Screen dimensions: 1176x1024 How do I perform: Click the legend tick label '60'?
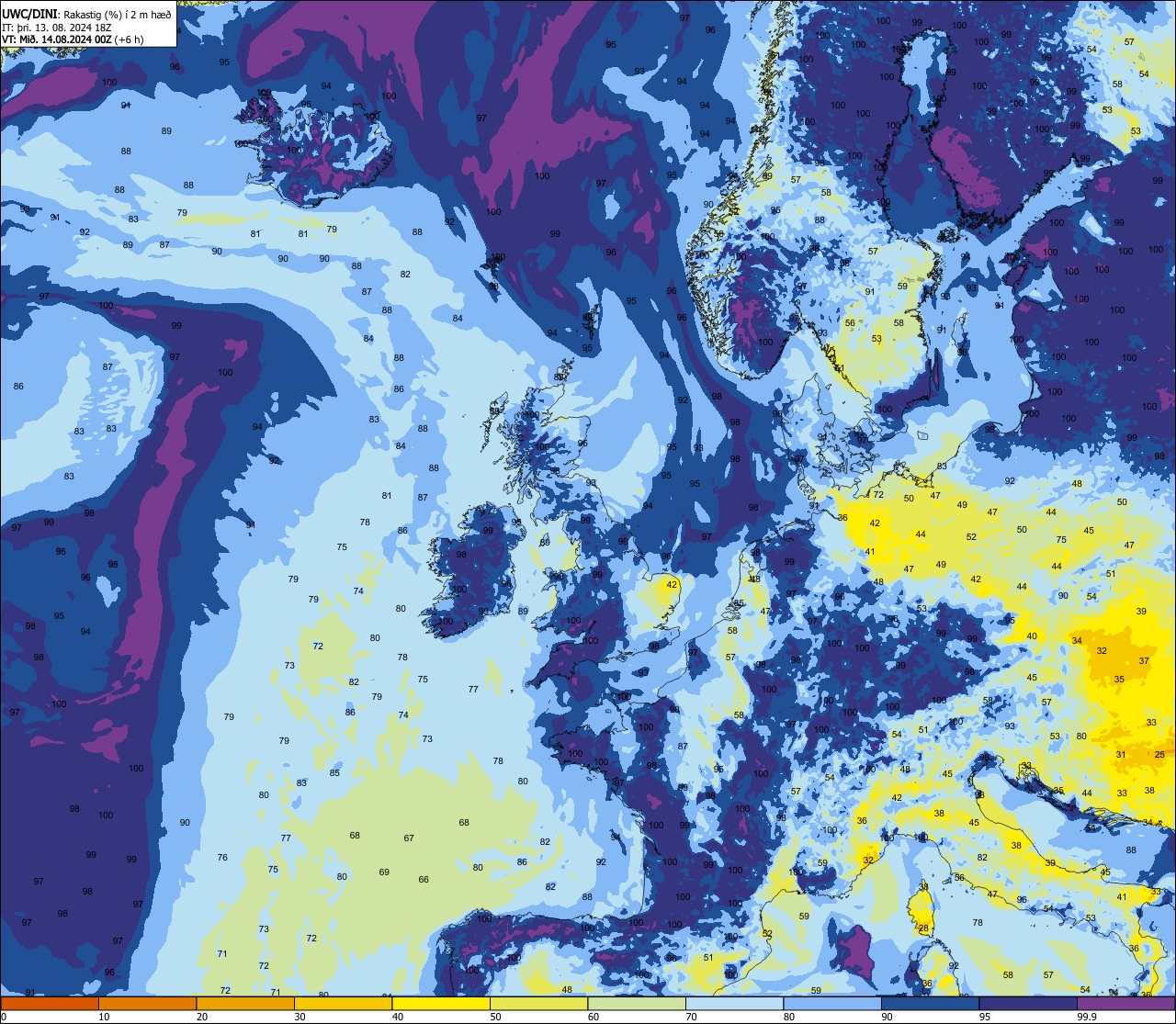coord(594,1017)
